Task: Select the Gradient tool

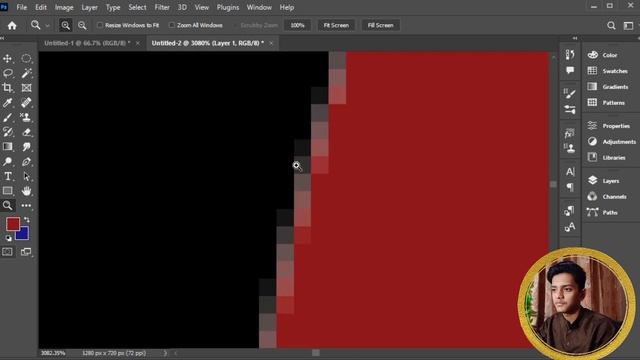Action: coord(7,147)
